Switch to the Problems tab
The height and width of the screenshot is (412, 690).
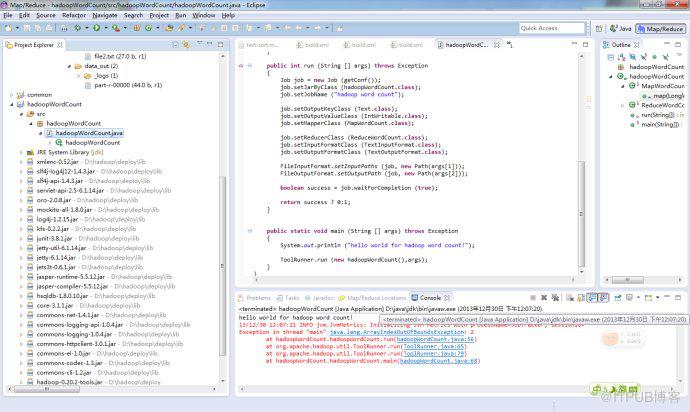(x=254, y=298)
